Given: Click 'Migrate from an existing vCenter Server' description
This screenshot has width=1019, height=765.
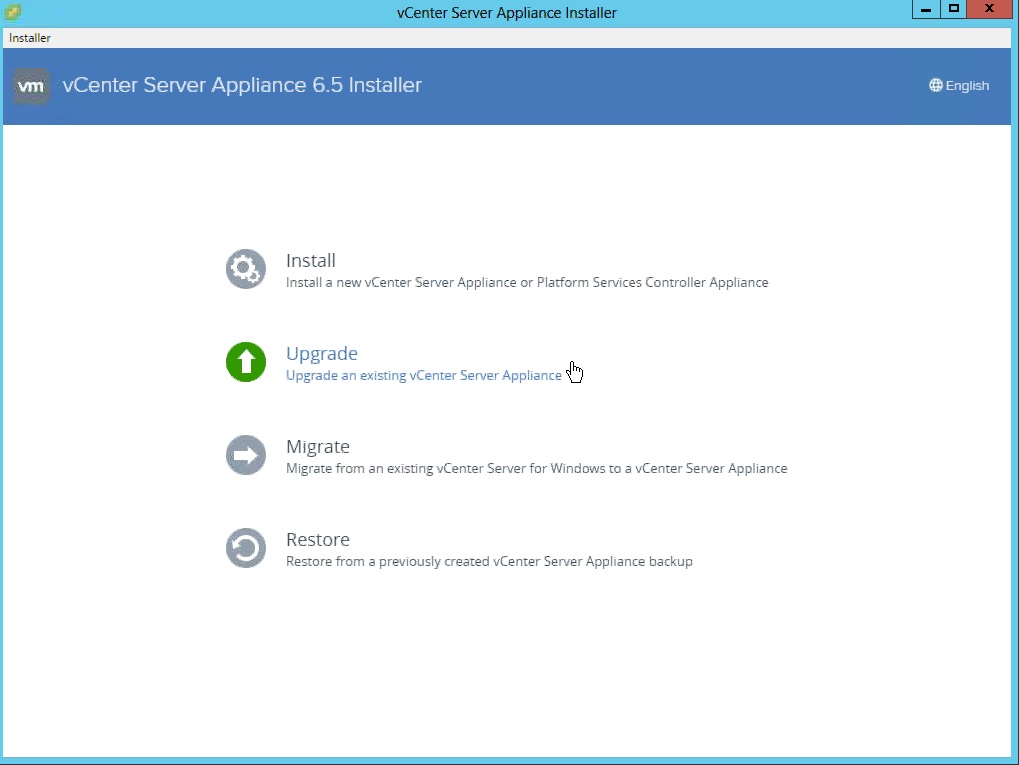Looking at the screenshot, I should [x=536, y=469].
